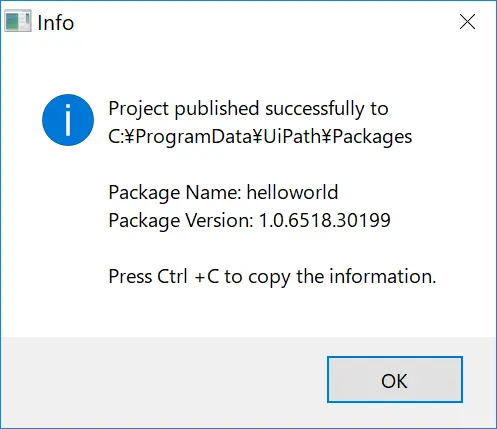
Task: Click the word 'information' in the hint
Action: click(383, 276)
